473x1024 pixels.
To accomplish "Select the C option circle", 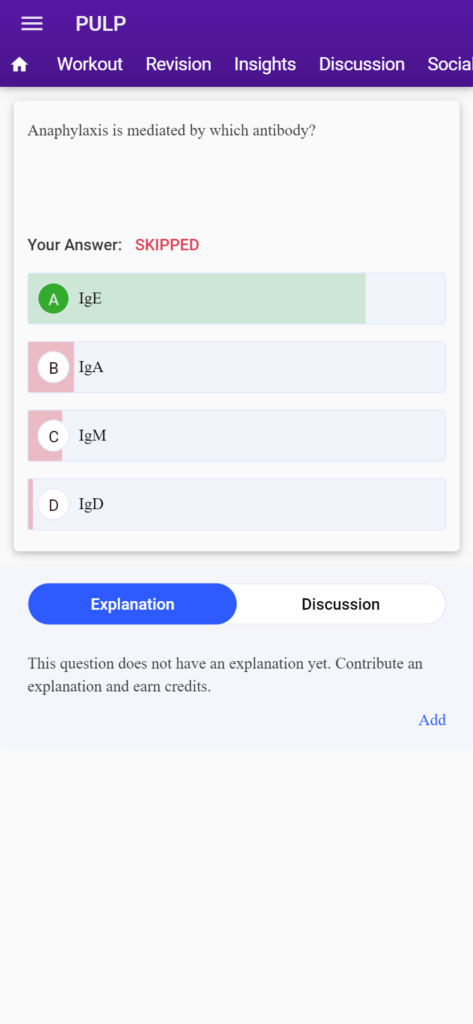I will click(54, 436).
